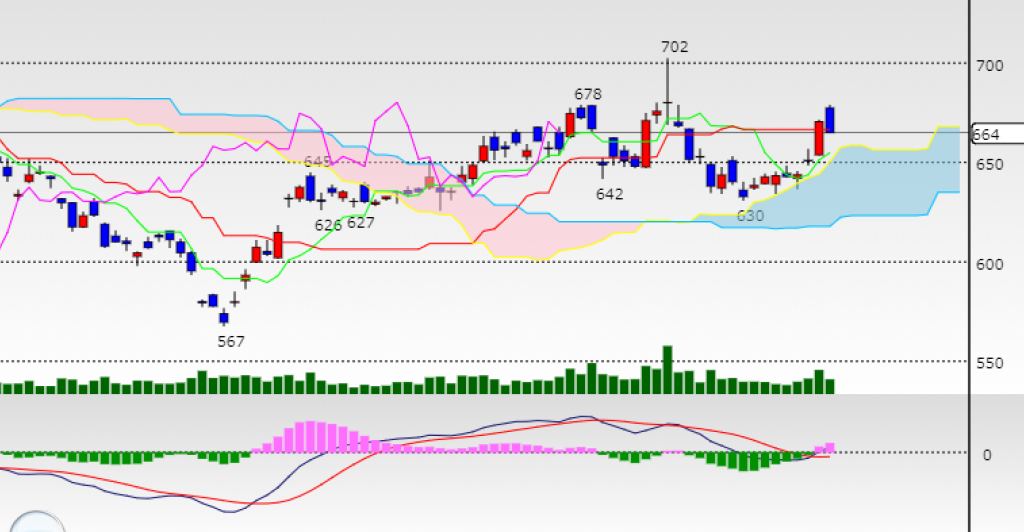
Task: Click the MACD zero axis label
Action: [x=987, y=455]
